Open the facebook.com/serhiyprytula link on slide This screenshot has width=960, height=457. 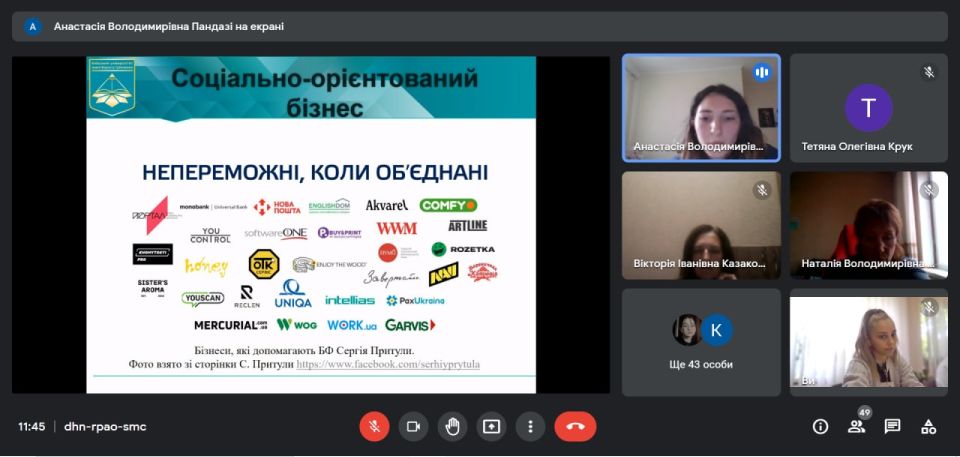[x=388, y=364]
